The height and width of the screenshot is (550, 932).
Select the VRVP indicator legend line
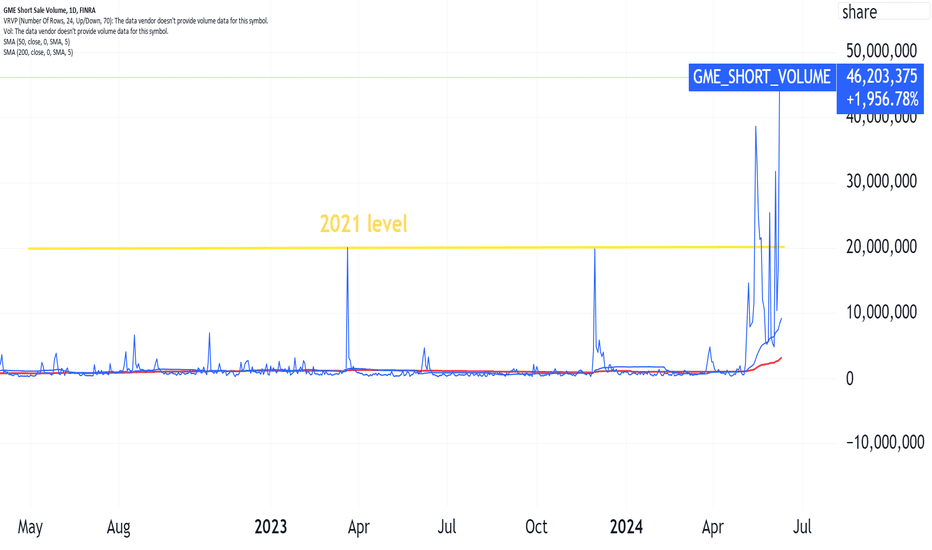point(136,21)
